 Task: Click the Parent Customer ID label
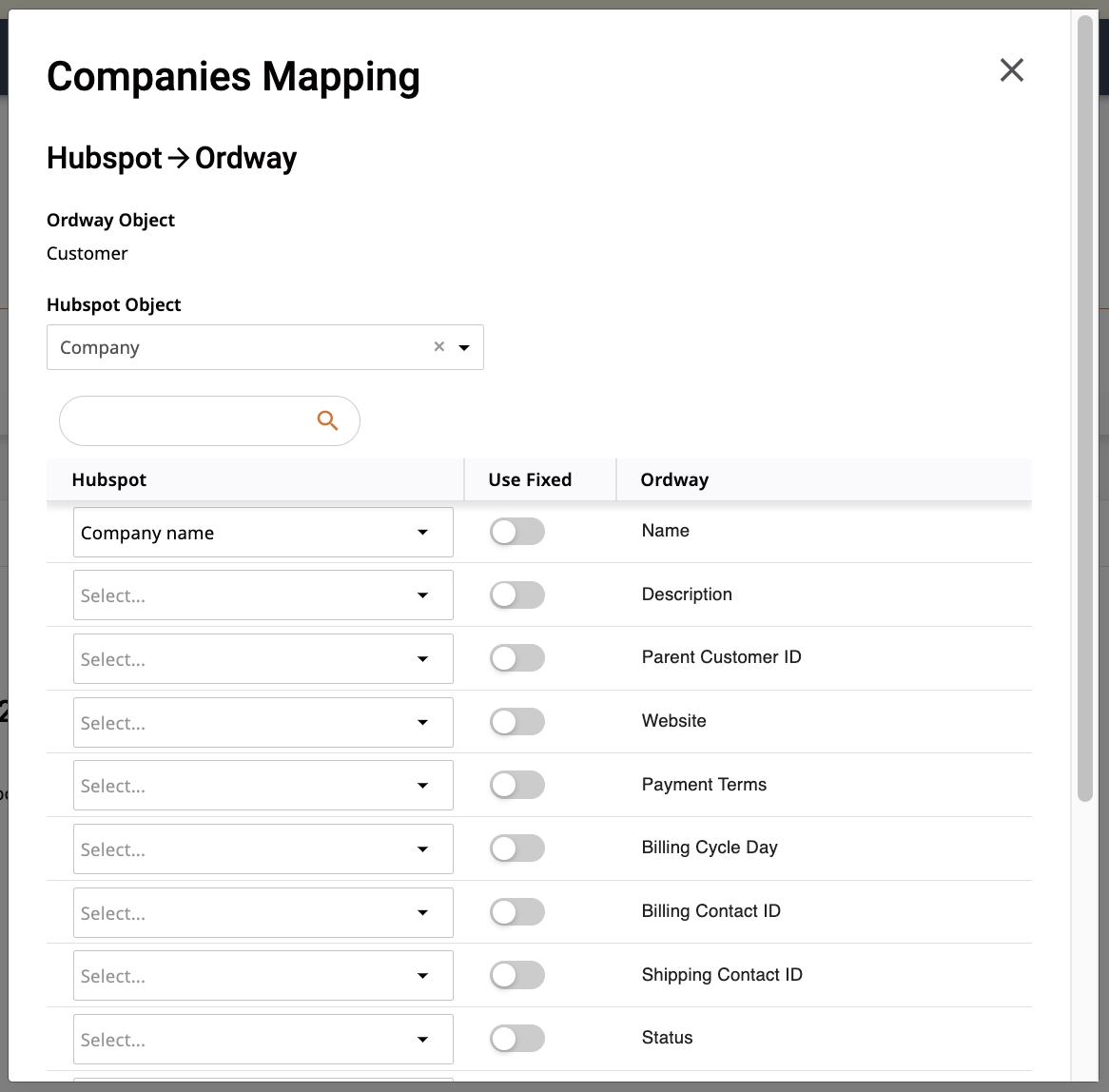[x=721, y=657]
